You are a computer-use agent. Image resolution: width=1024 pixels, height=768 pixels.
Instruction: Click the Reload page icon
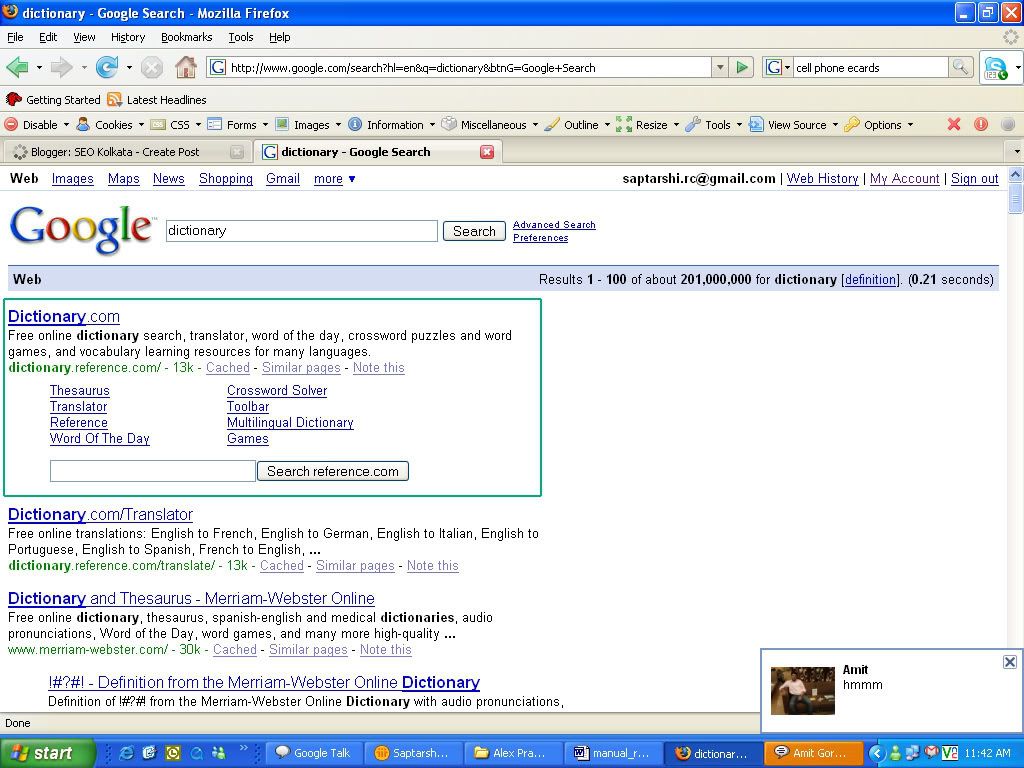tap(105, 68)
